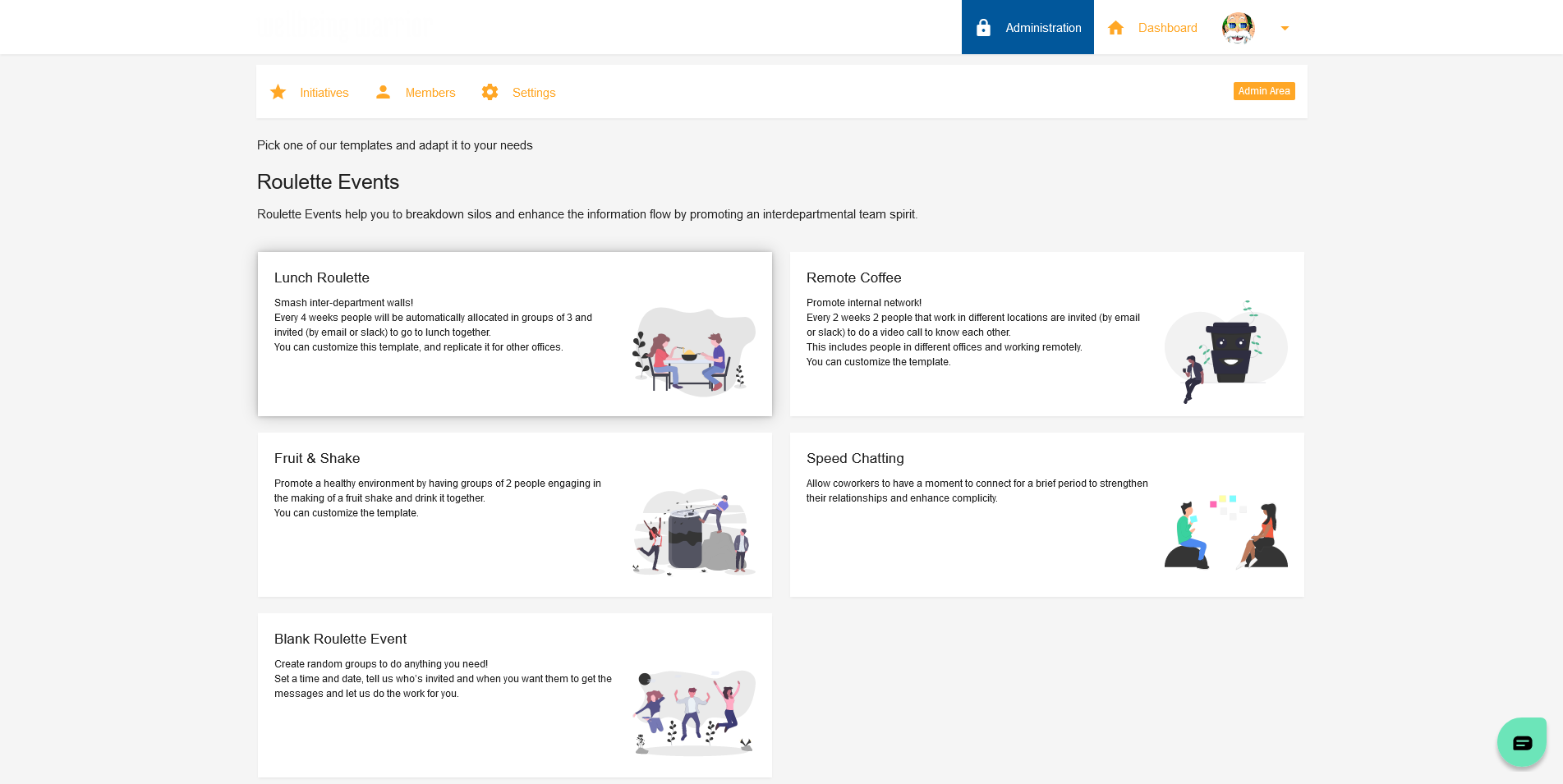Open the Fruit & Shake template
The image size is (1563, 784).
[514, 514]
